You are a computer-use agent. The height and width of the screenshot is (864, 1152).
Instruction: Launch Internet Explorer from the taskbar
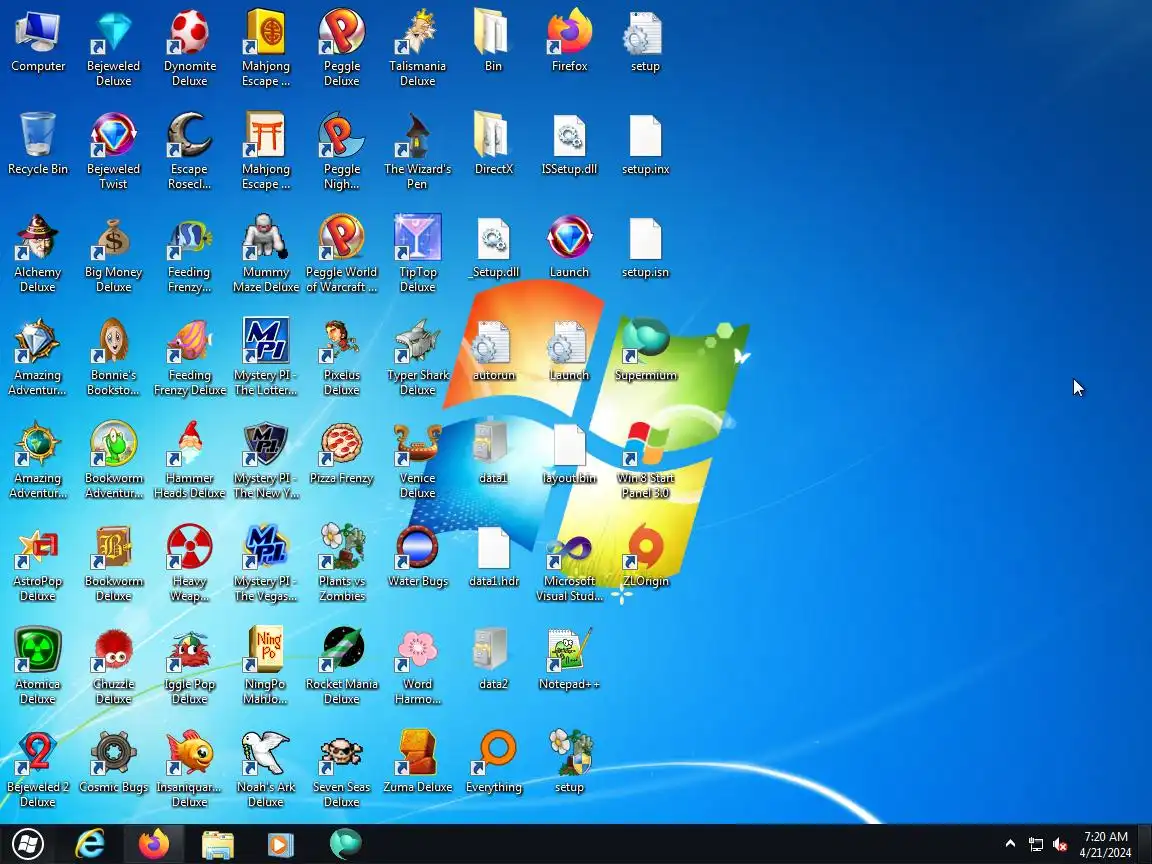[x=90, y=844]
